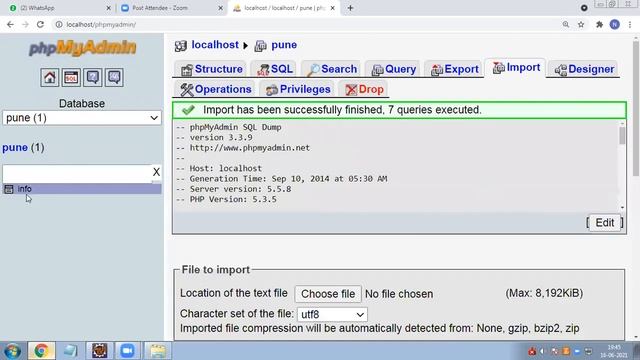Switch to the WhatsApp browser tab

59,8
